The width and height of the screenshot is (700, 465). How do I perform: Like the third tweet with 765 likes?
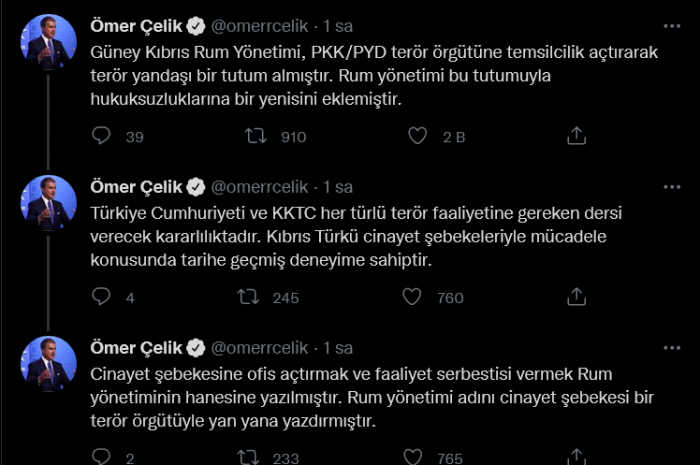pos(411,457)
